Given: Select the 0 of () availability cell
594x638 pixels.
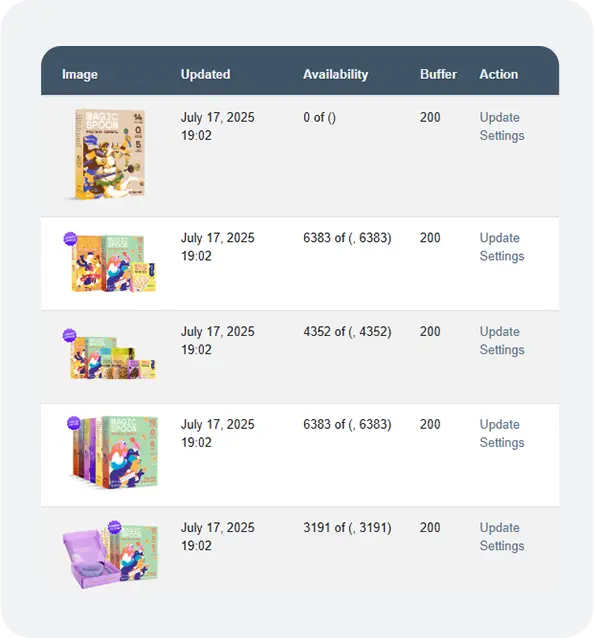Looking at the screenshot, I should click(319, 118).
